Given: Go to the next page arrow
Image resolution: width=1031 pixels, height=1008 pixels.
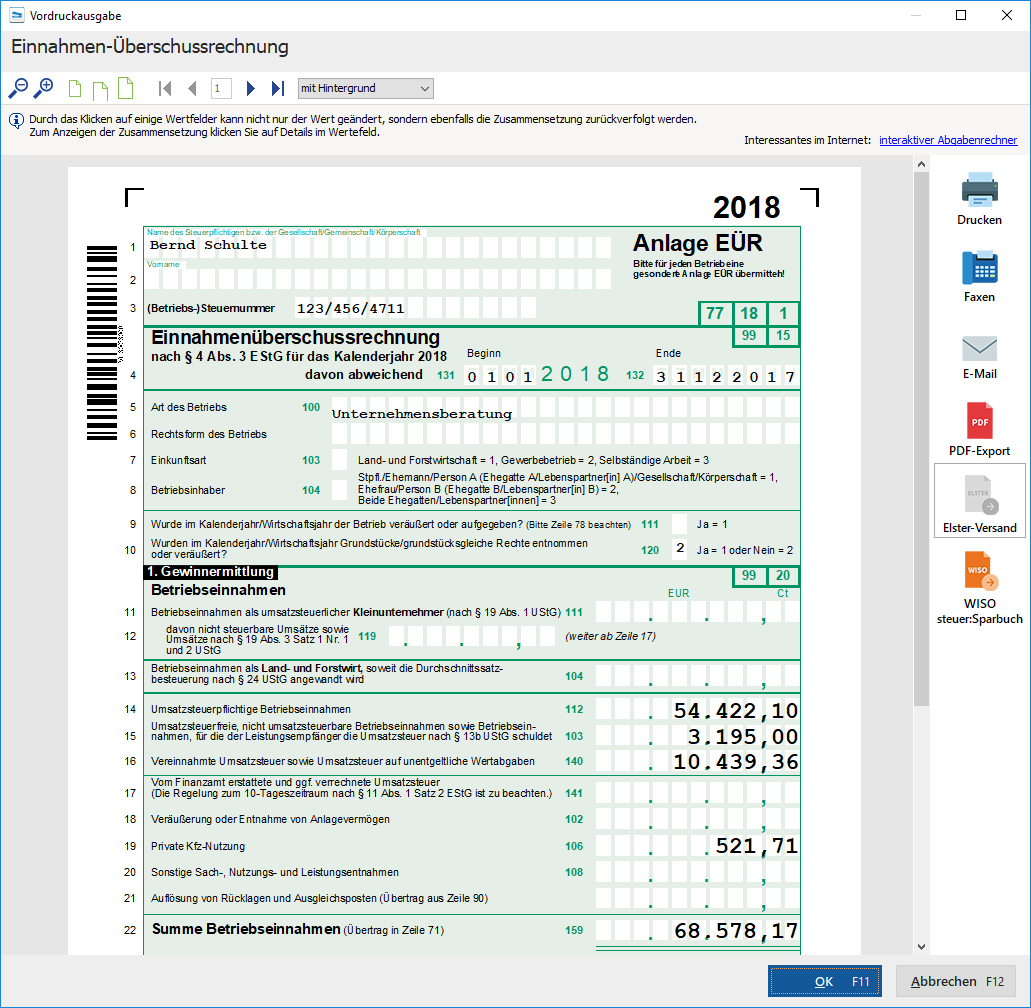Looking at the screenshot, I should click(251, 89).
